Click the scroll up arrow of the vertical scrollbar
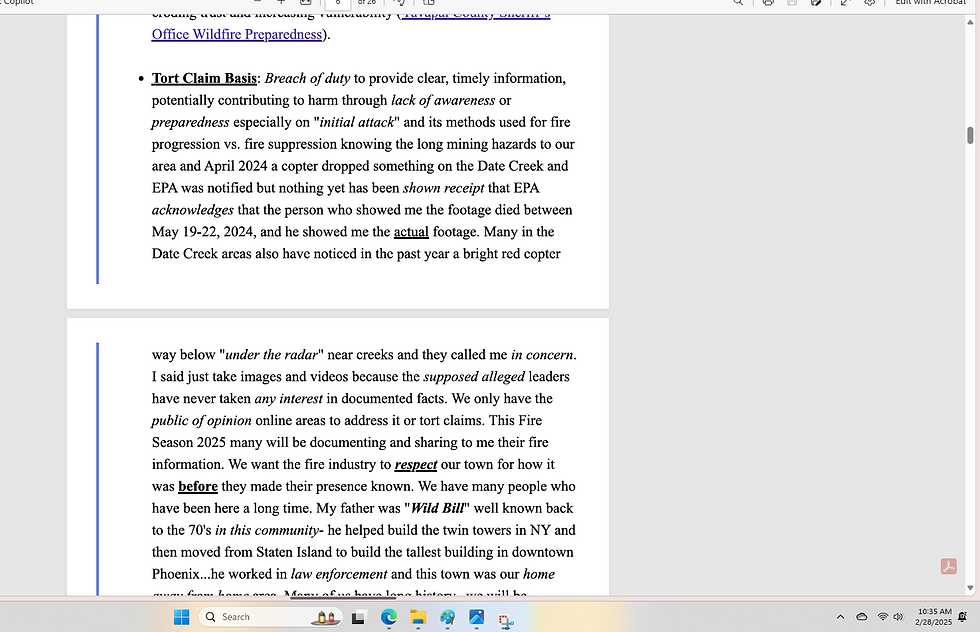The height and width of the screenshot is (632, 980). tap(970, 23)
